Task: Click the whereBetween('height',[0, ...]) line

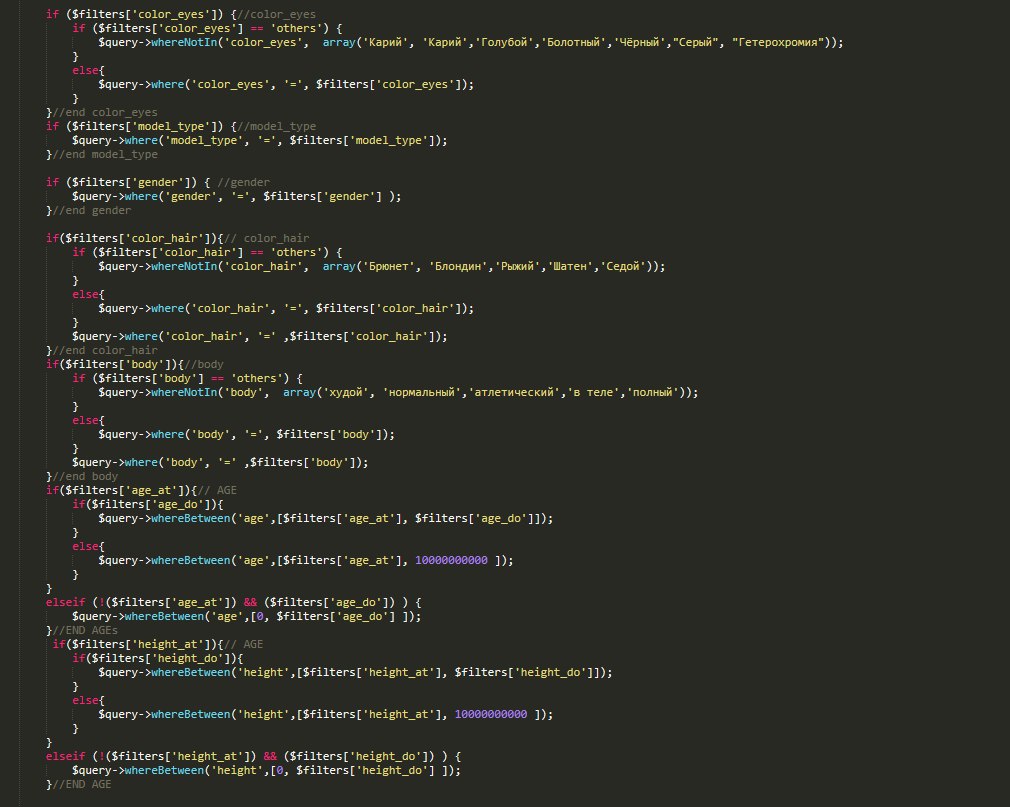Action: tap(266, 771)
